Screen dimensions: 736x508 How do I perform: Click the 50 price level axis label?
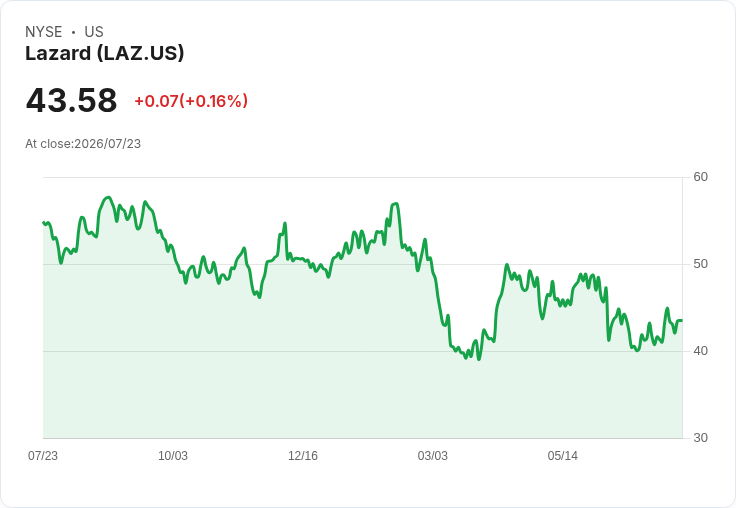click(x=700, y=264)
